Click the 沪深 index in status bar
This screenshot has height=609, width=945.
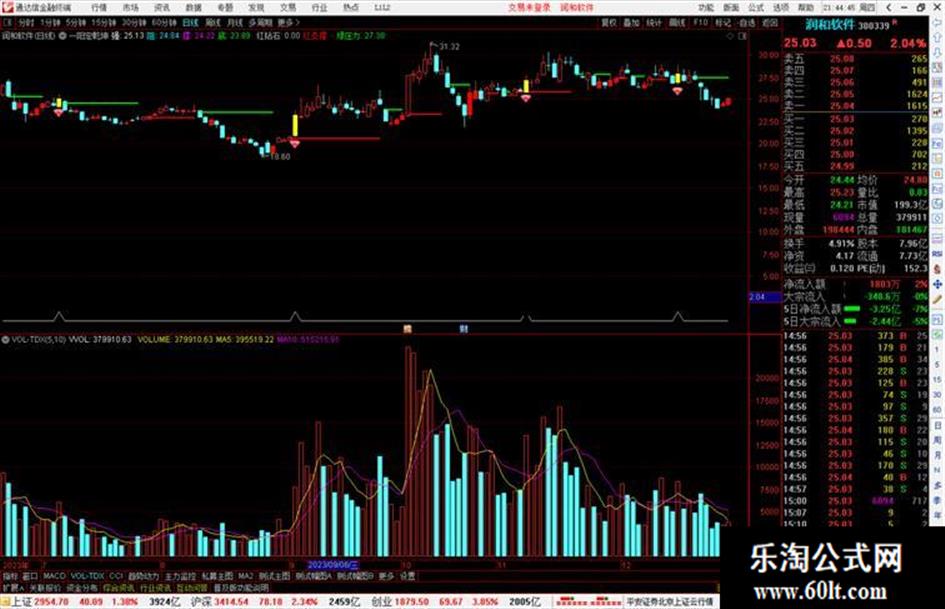201,602
